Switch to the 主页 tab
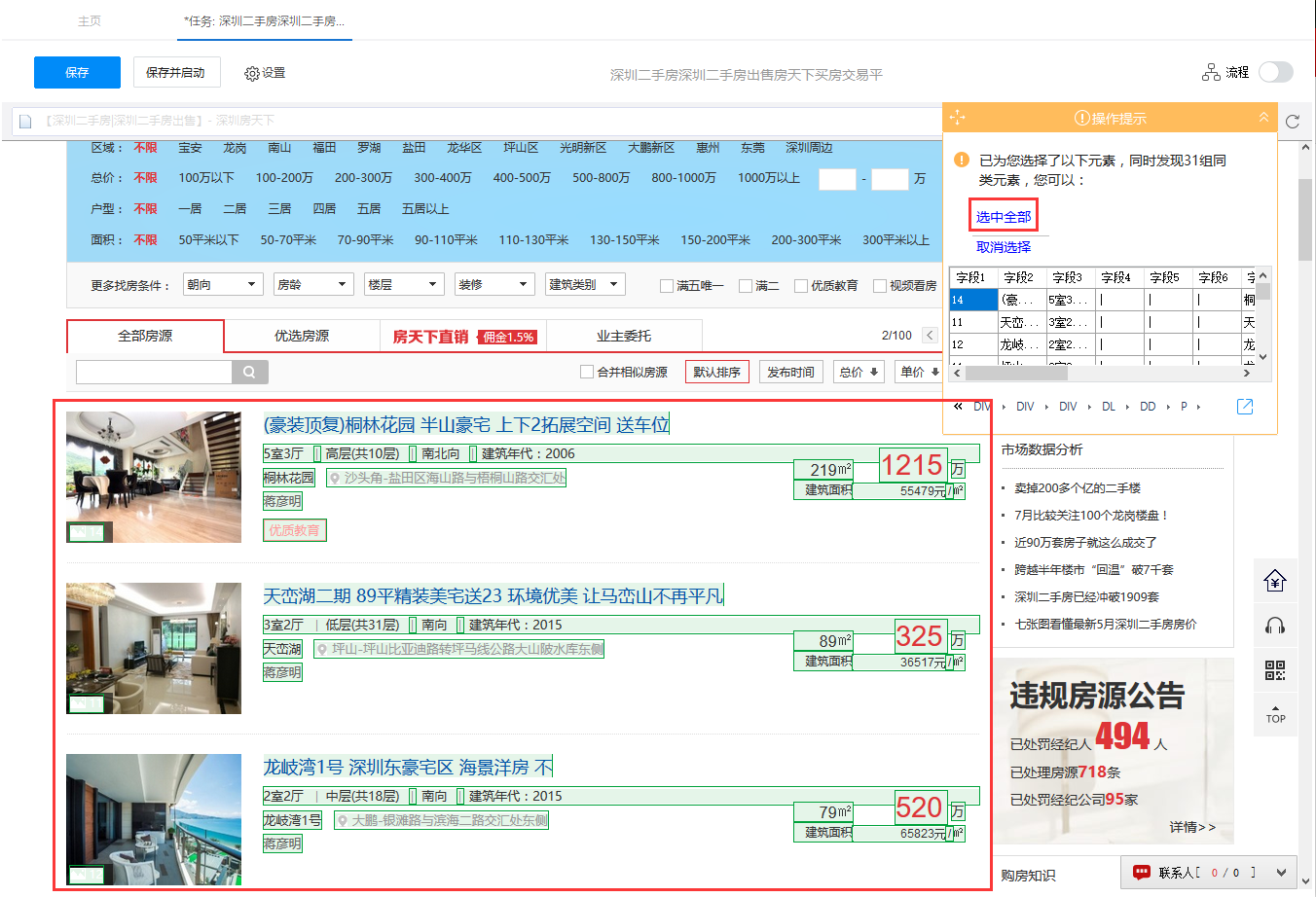1316x897 pixels. tap(90, 20)
